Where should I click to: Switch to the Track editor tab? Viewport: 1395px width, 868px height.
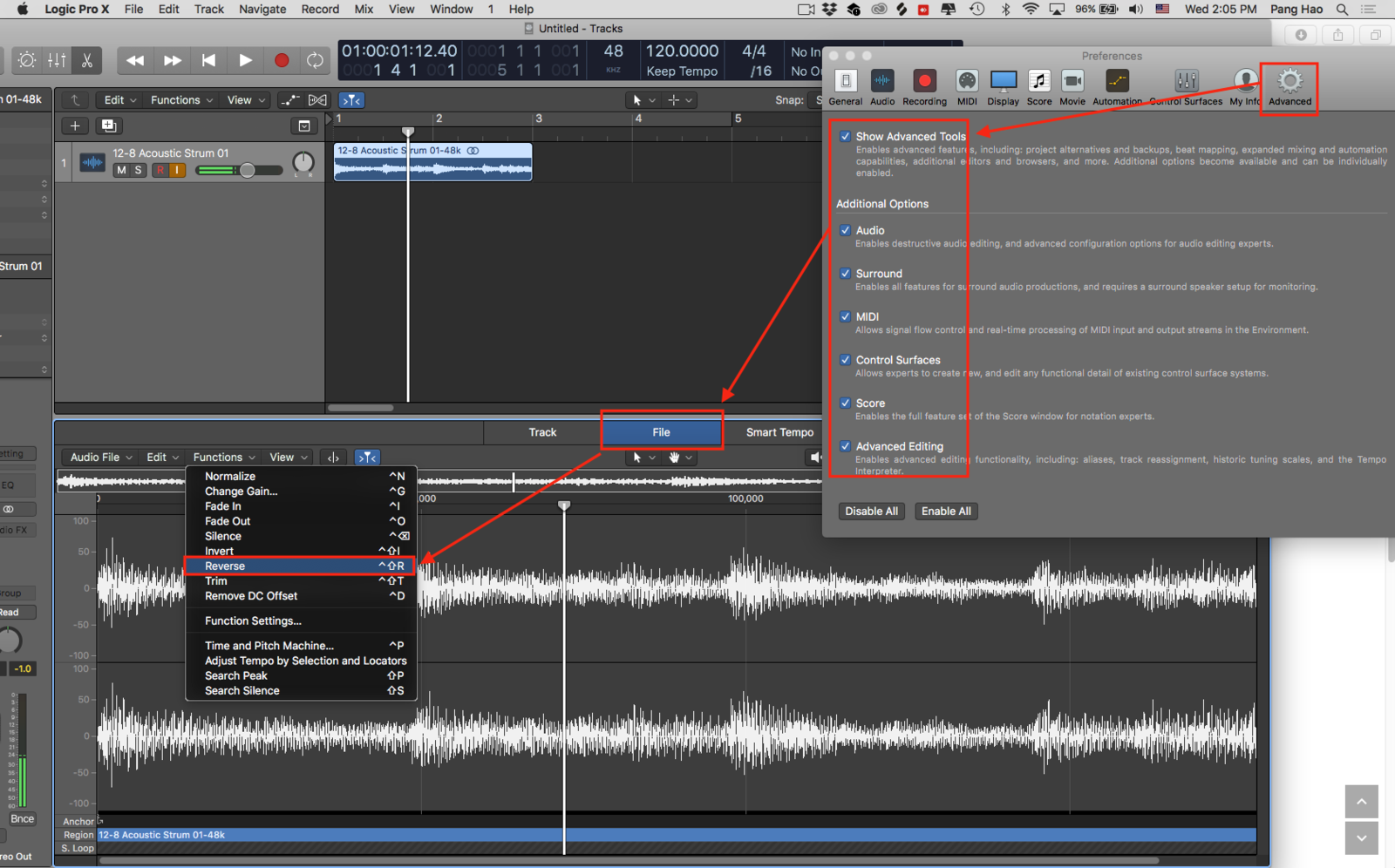pyautogui.click(x=542, y=432)
